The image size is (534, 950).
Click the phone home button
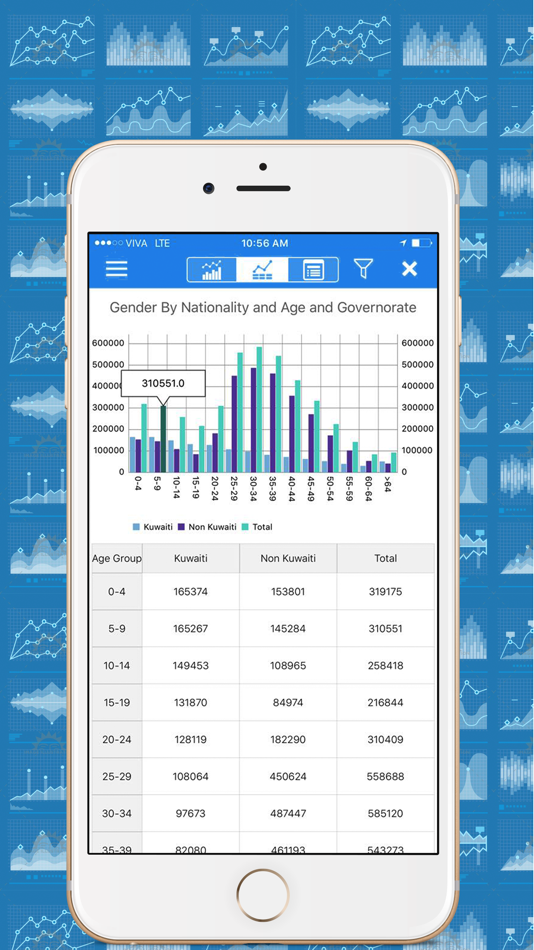262,895
